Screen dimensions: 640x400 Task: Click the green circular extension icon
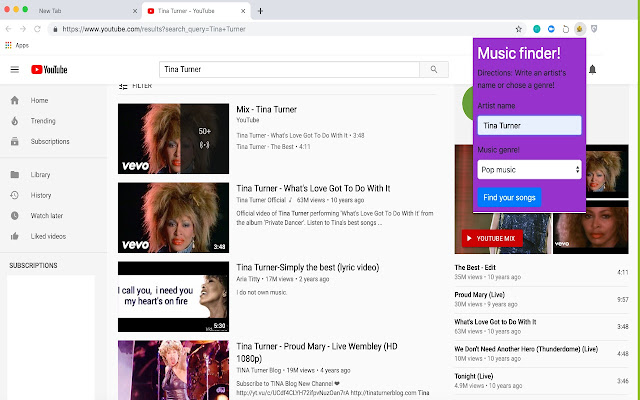tap(537, 29)
